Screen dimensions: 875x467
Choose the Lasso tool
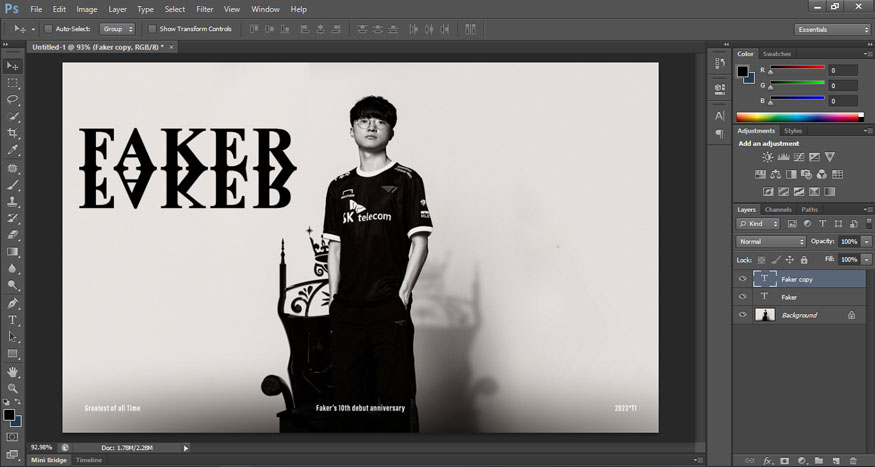click(12, 100)
